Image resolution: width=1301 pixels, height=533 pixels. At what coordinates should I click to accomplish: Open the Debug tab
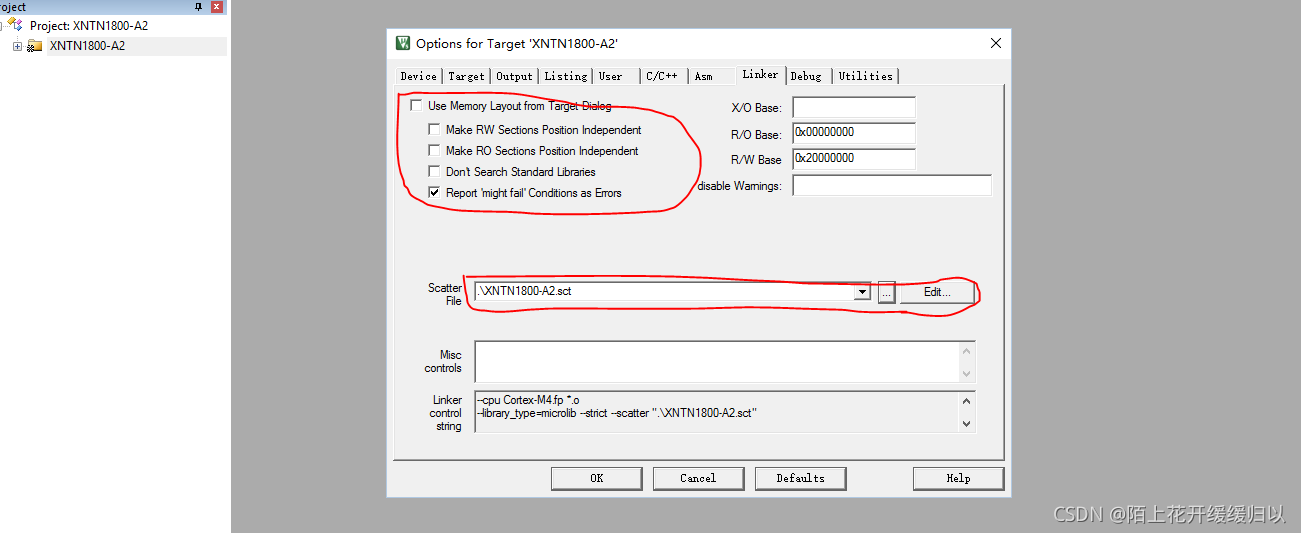[x=806, y=76]
